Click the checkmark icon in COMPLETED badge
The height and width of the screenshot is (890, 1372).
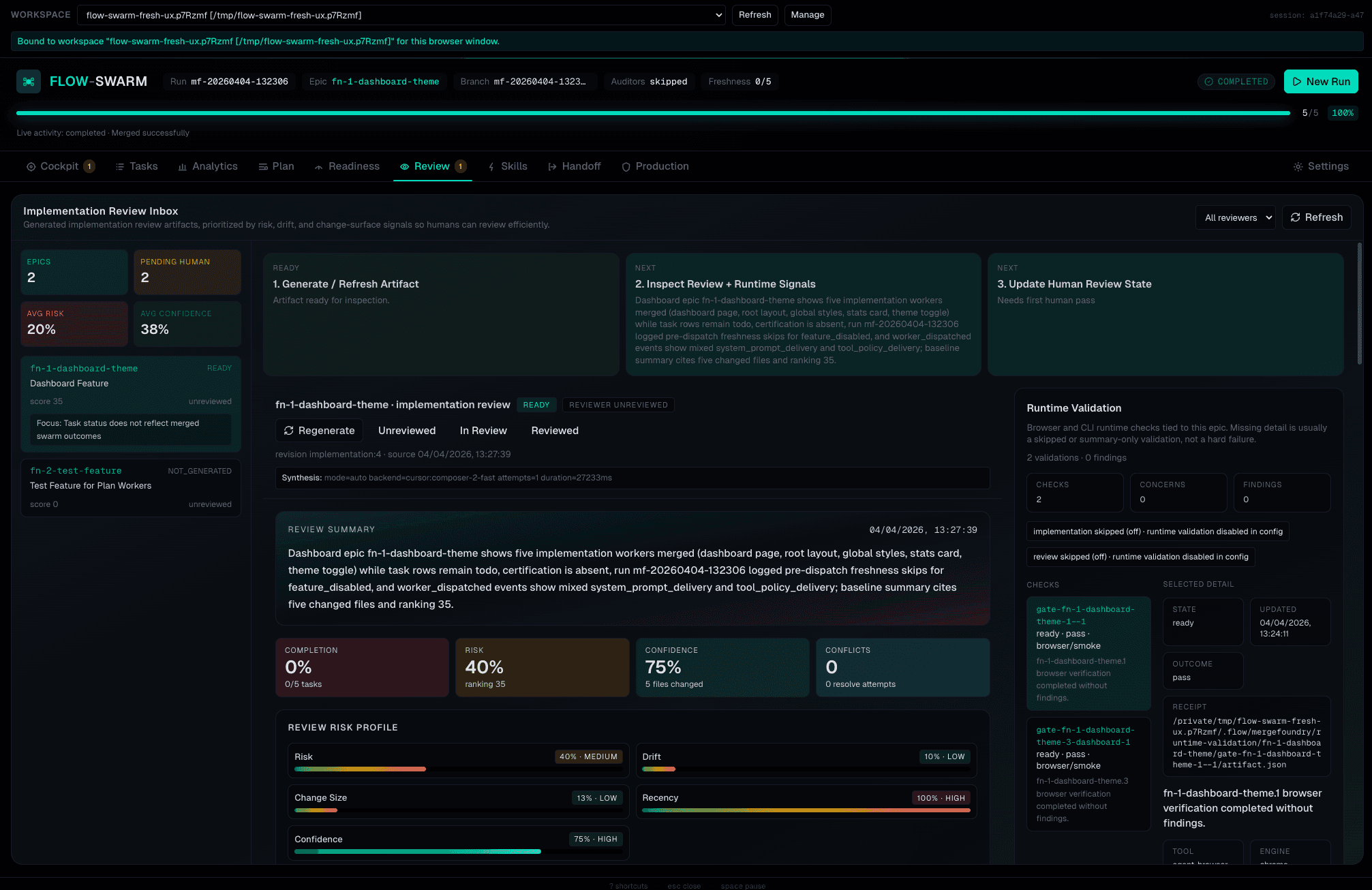coord(1208,82)
